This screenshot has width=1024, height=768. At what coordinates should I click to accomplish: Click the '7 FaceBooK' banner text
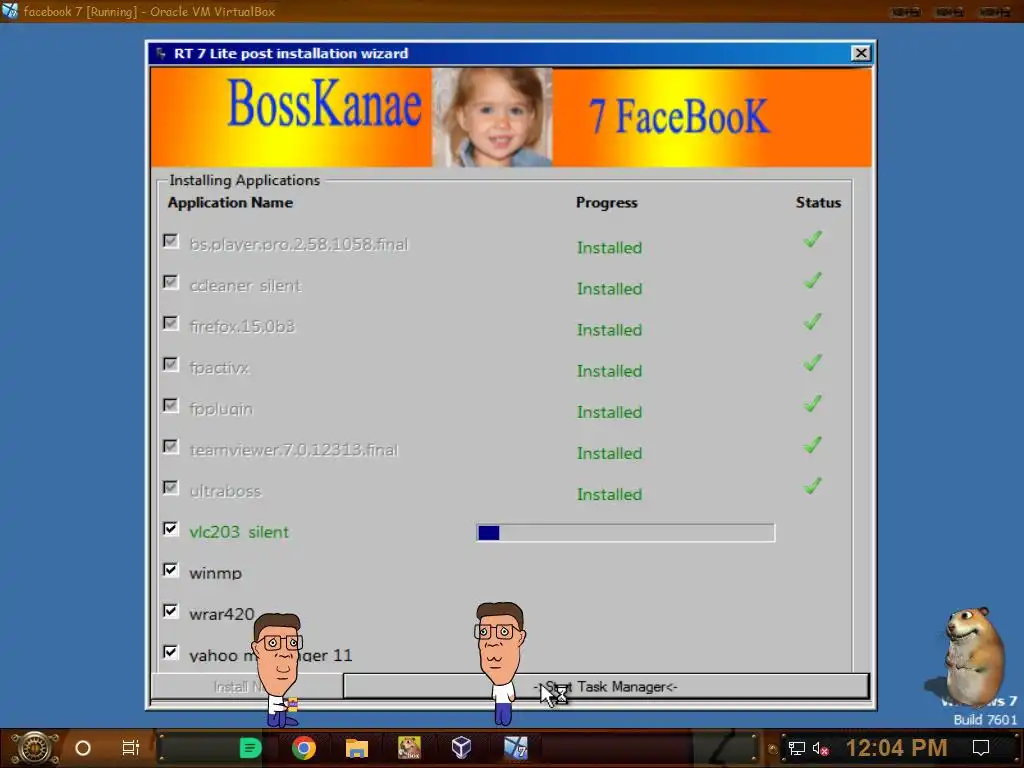(x=679, y=116)
